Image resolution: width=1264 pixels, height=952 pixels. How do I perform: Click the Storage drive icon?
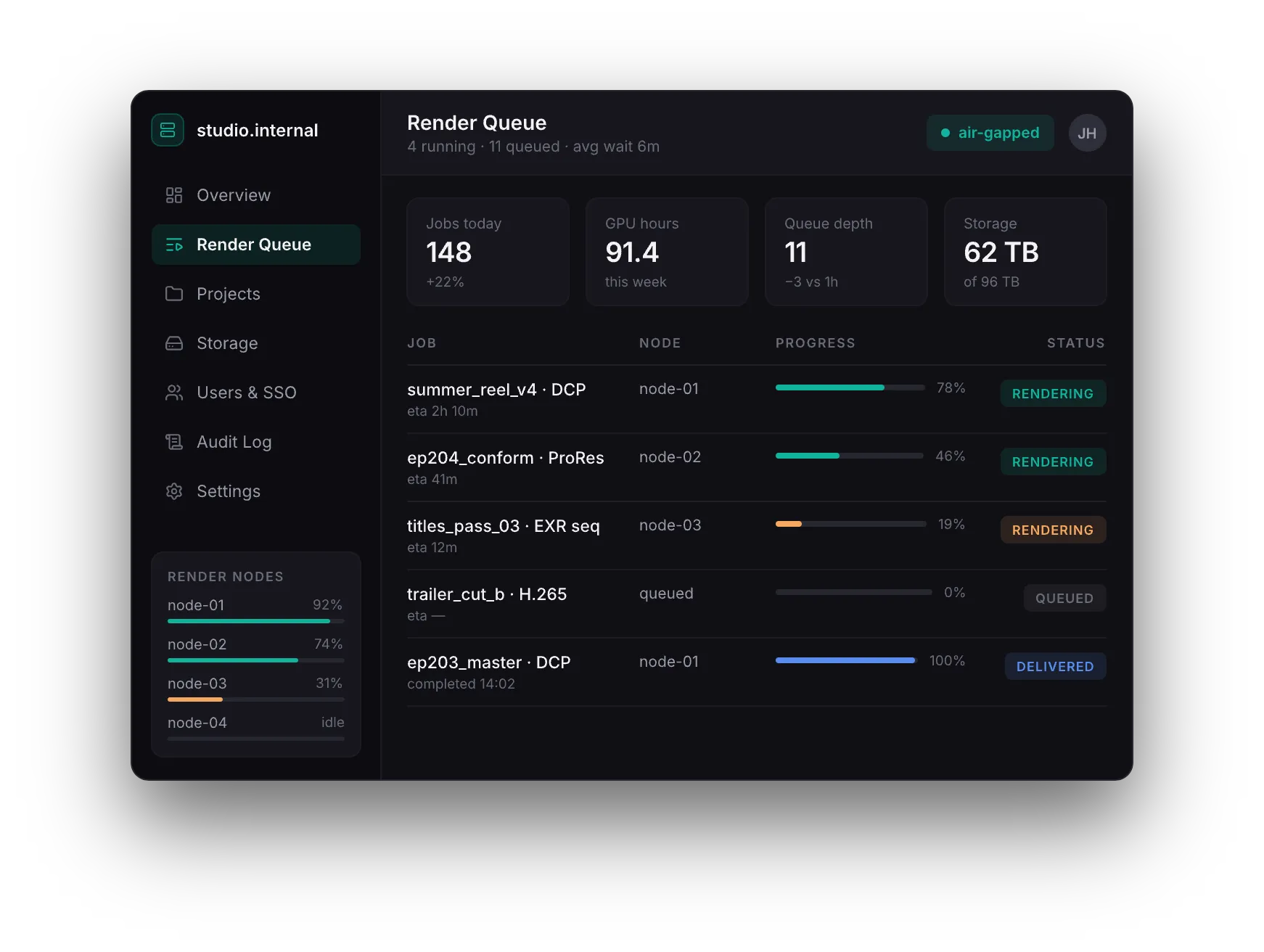pos(174,343)
